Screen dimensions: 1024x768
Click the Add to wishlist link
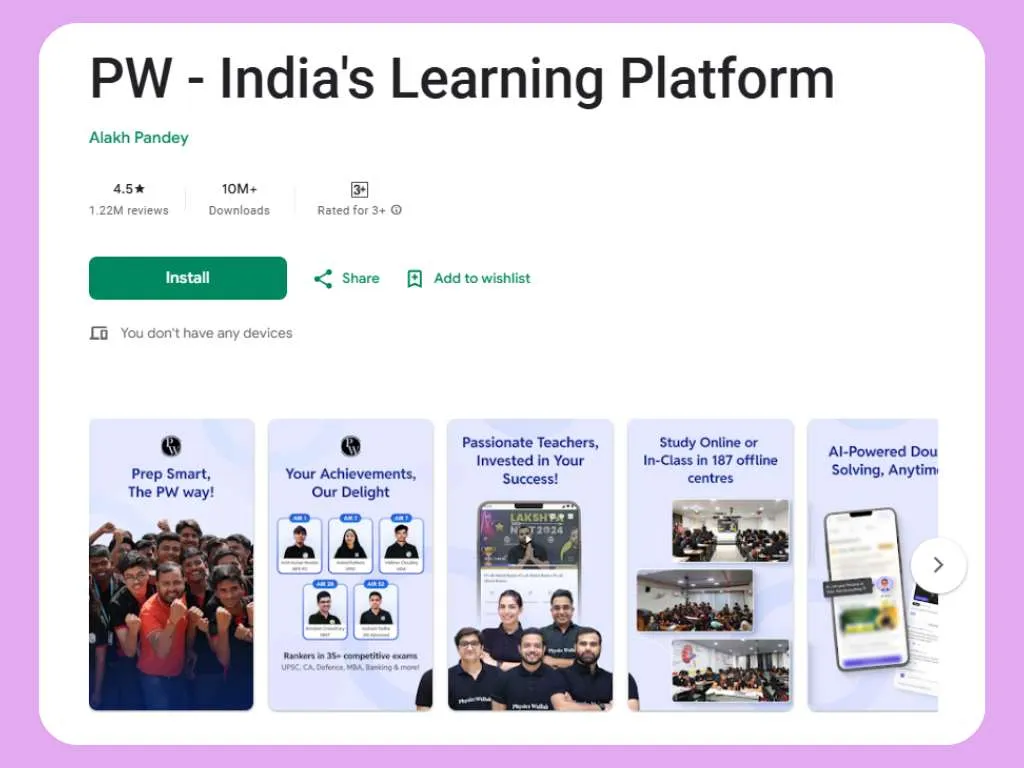(482, 278)
